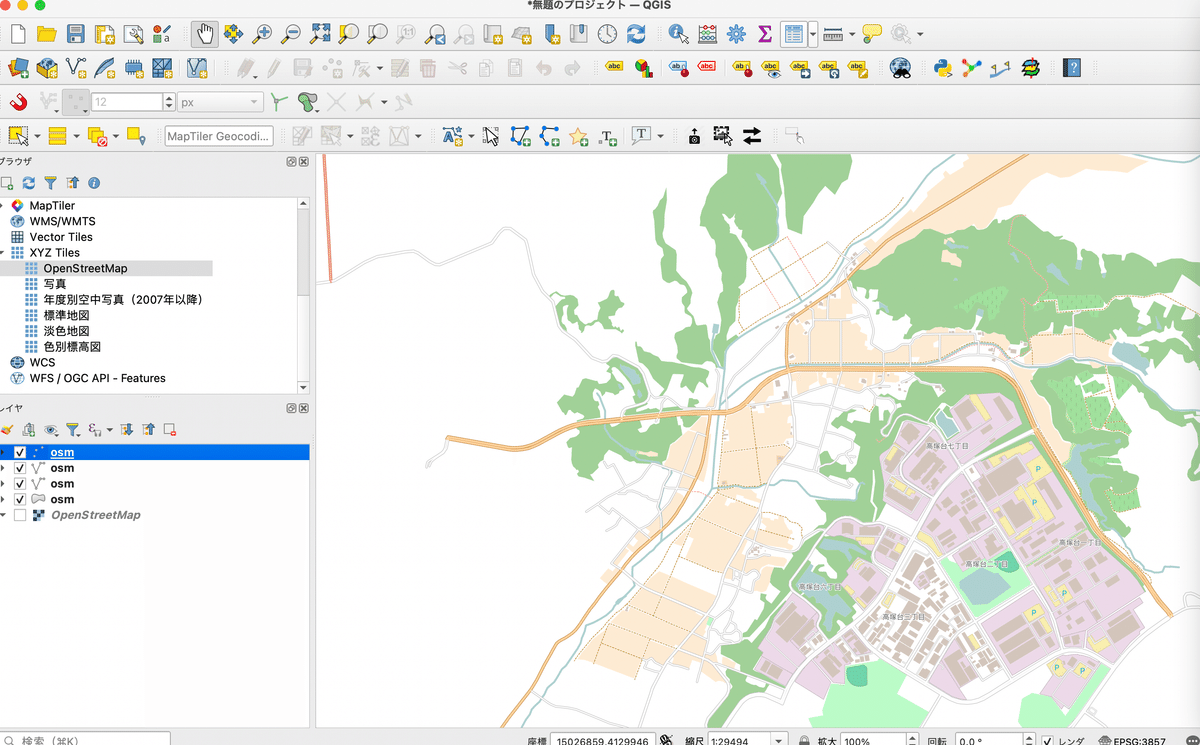Open the Processing Toolbox icon

(x=735, y=34)
